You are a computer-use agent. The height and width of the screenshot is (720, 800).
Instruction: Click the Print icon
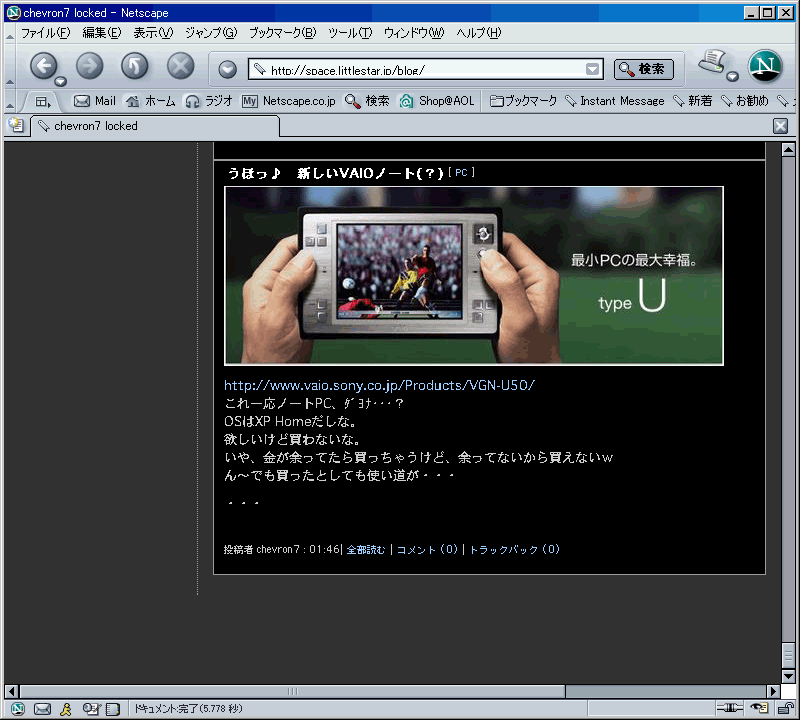coord(712,62)
